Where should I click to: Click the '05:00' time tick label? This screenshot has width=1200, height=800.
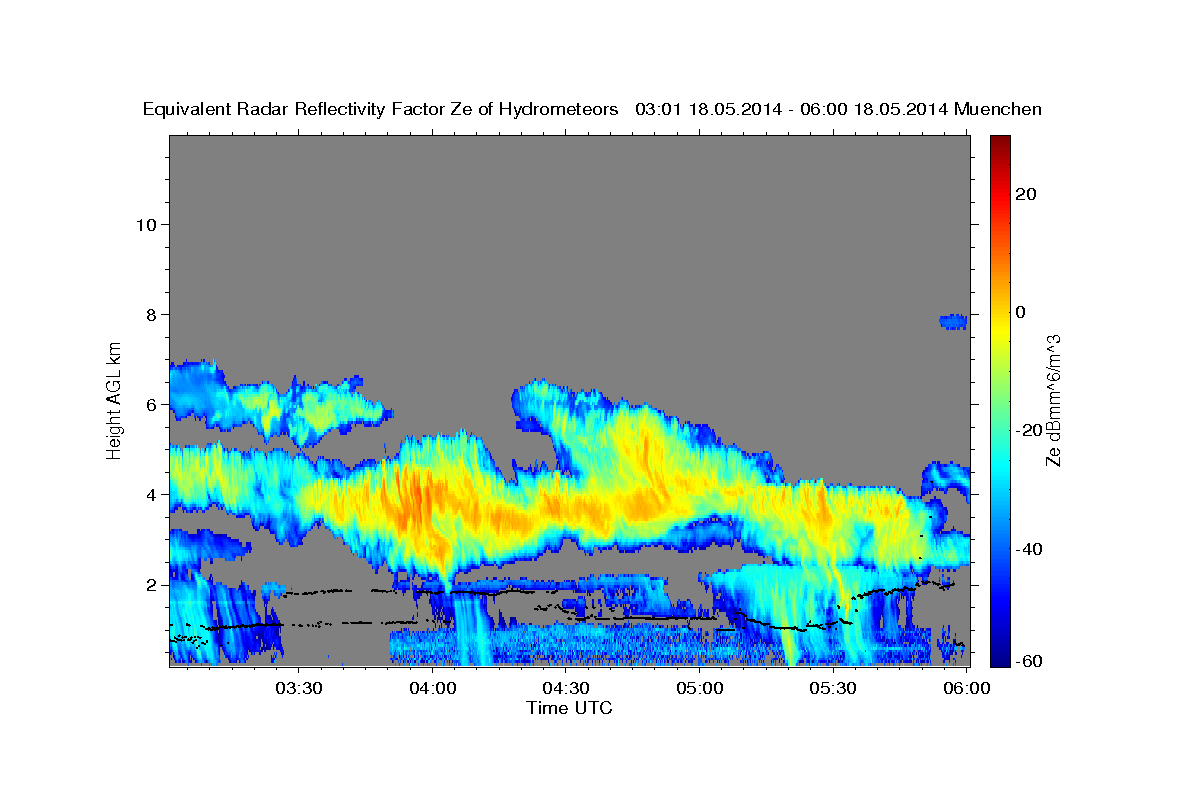(x=699, y=688)
